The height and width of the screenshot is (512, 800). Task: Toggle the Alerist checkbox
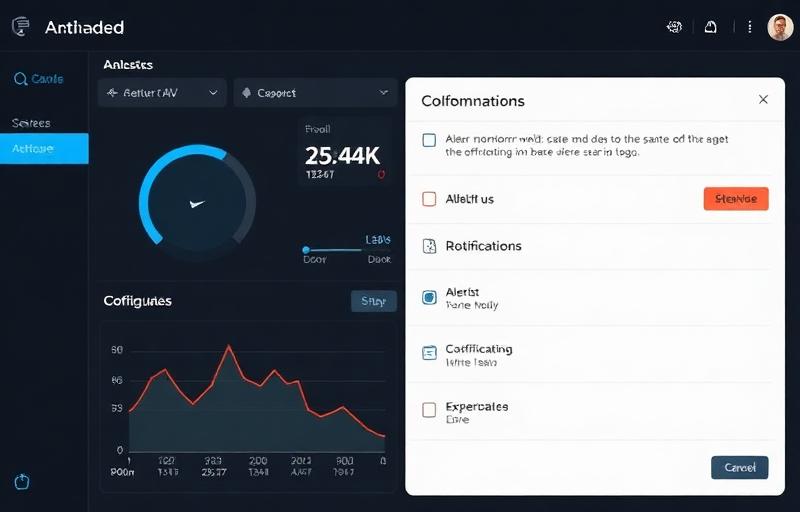click(x=429, y=297)
